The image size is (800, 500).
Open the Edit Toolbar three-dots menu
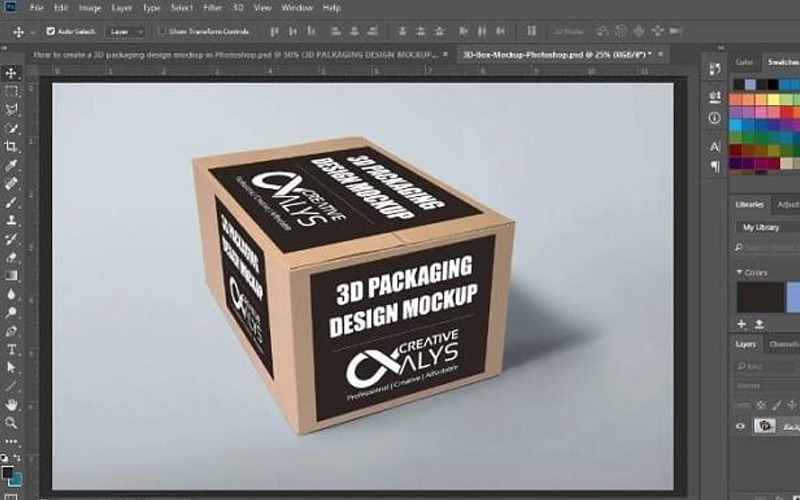coord(11,441)
